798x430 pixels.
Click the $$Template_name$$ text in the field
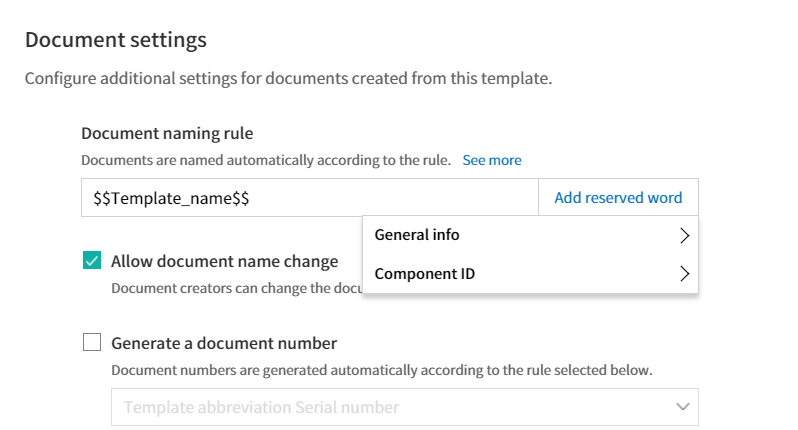coord(171,198)
